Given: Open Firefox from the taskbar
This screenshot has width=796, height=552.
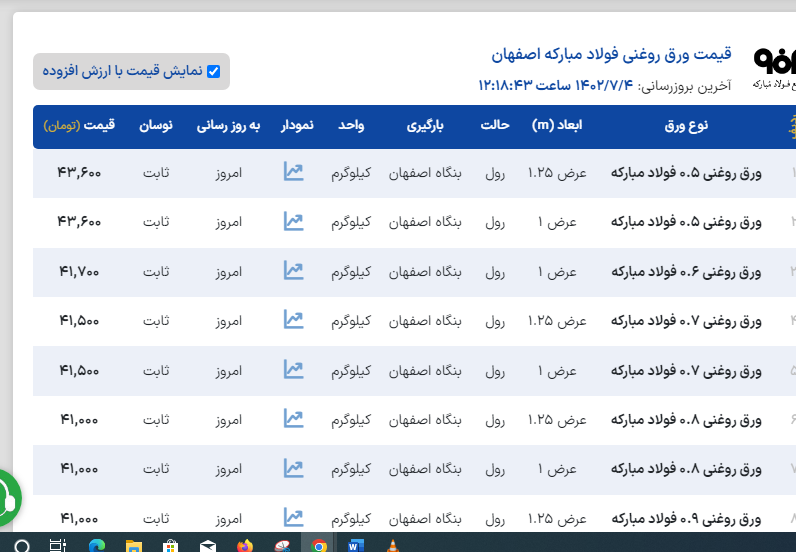Looking at the screenshot, I should (x=245, y=545).
